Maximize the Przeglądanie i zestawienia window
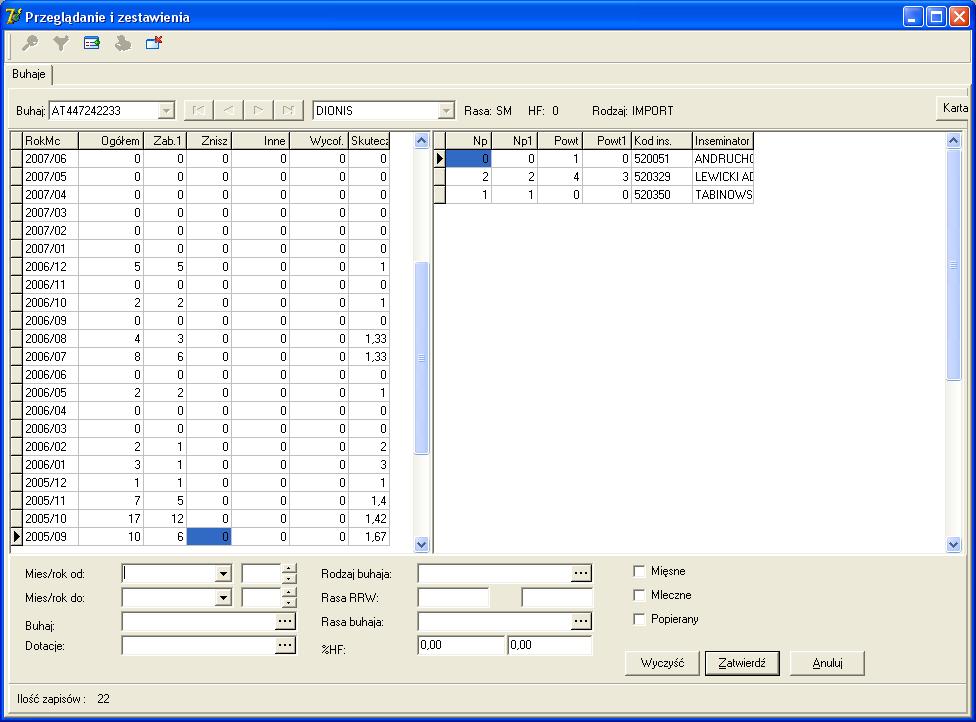This screenshot has width=976, height=722. click(x=936, y=16)
